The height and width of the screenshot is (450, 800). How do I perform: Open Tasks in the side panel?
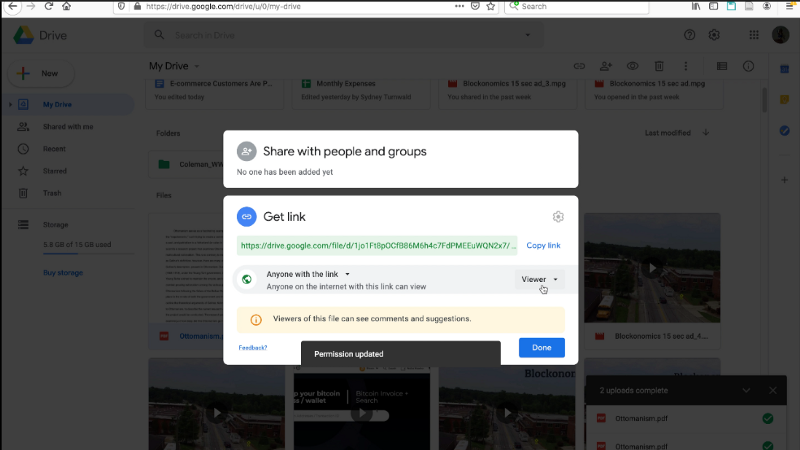pyautogui.click(x=785, y=131)
